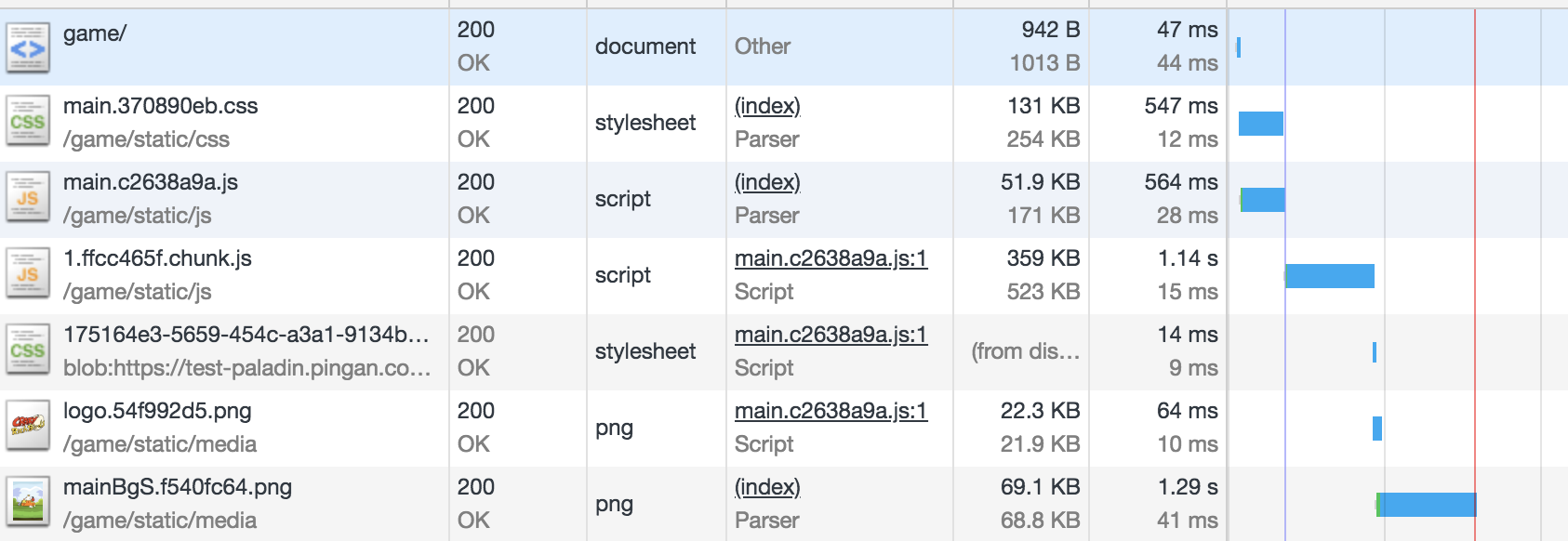This screenshot has height=541, width=1568.
Task: Click the waterfall bar for main.370890eb.css
Action: [1261, 124]
